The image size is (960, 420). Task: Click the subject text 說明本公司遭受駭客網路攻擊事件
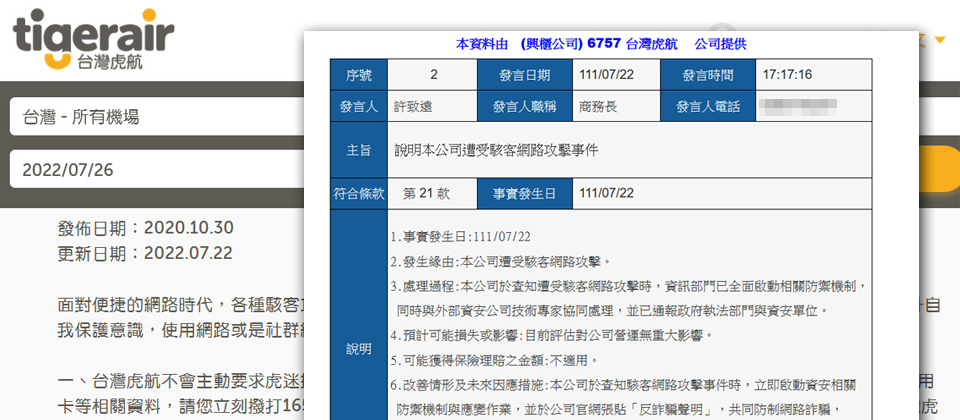[x=496, y=150]
